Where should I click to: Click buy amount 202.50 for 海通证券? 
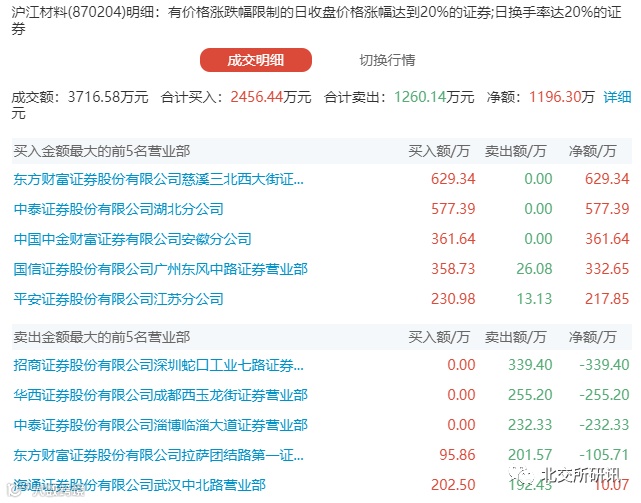pos(453,485)
